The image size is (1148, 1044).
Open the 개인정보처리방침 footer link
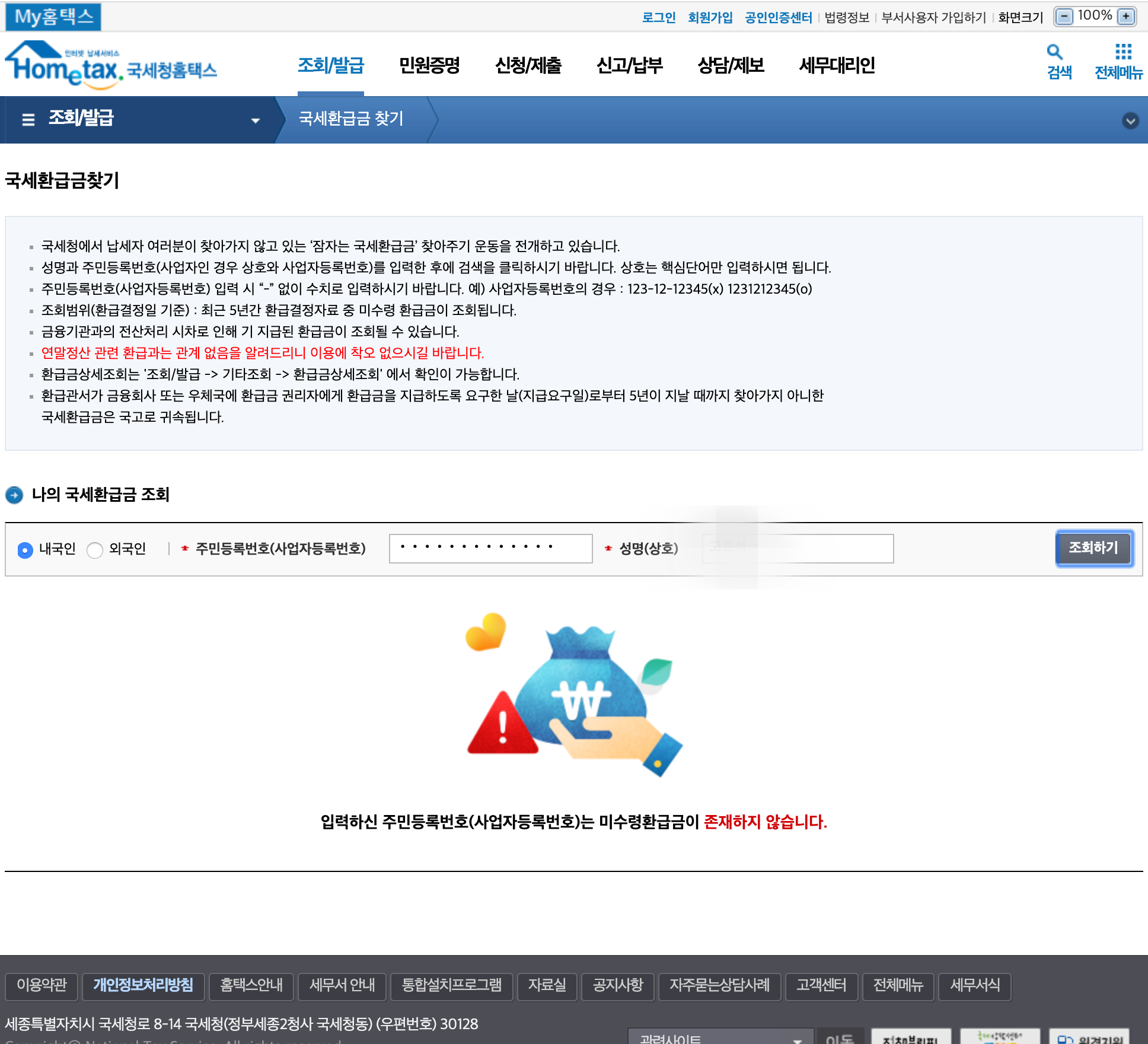pos(143,985)
